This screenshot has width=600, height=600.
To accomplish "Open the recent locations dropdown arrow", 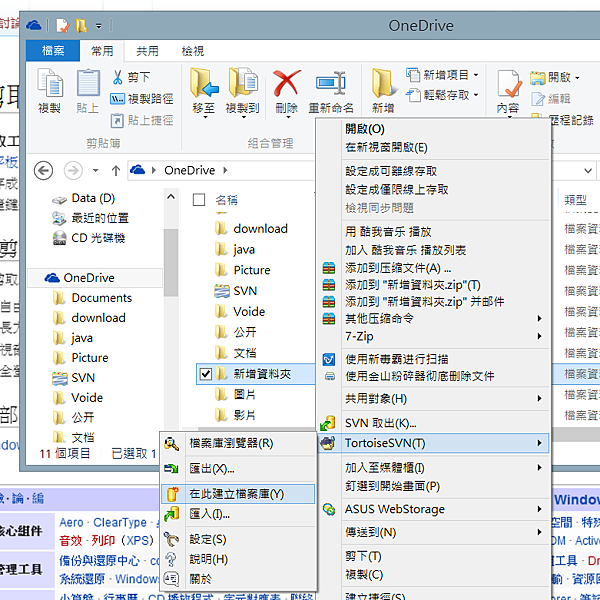I will coord(95,171).
